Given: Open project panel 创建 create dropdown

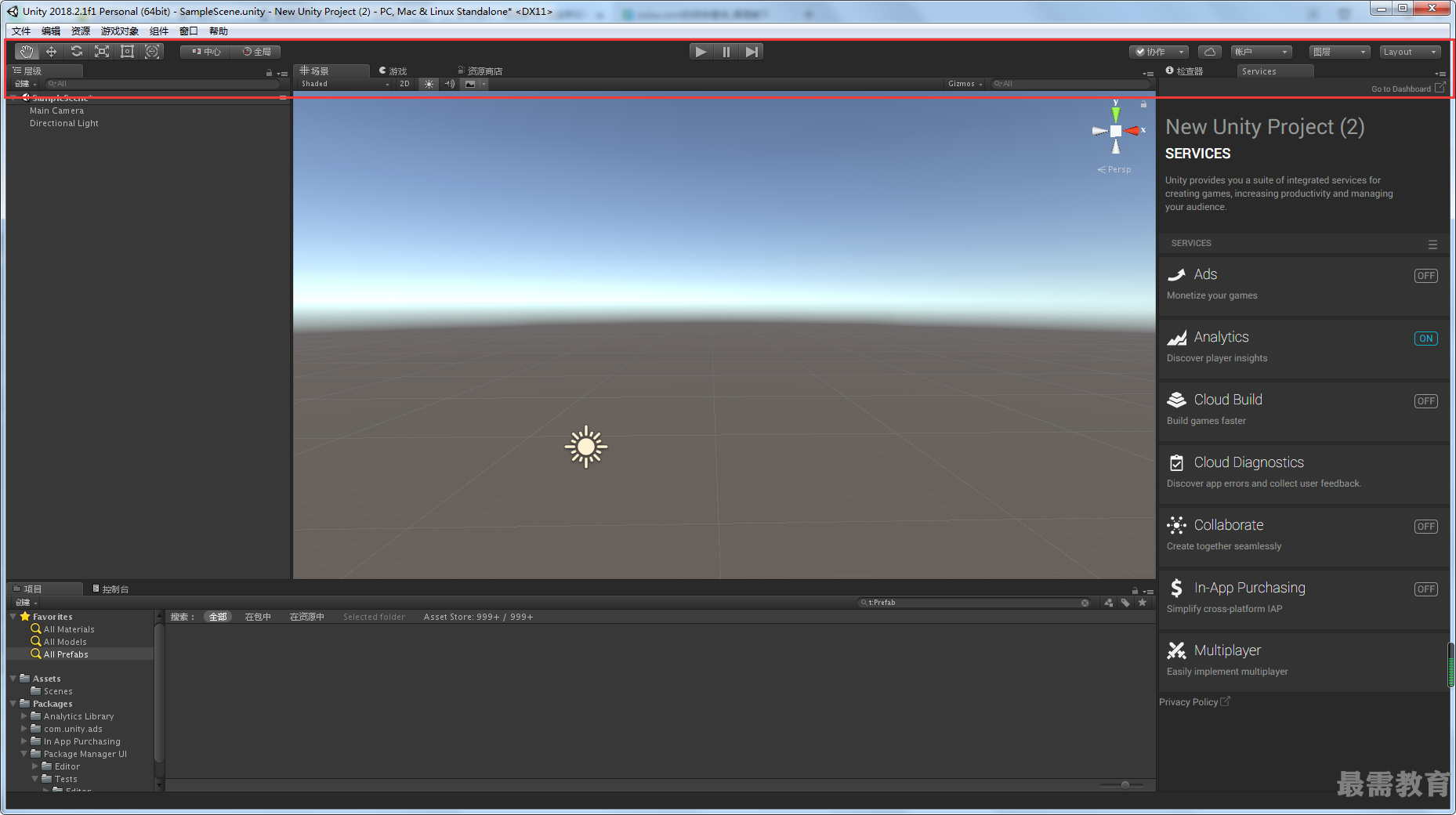Looking at the screenshot, I should (26, 603).
